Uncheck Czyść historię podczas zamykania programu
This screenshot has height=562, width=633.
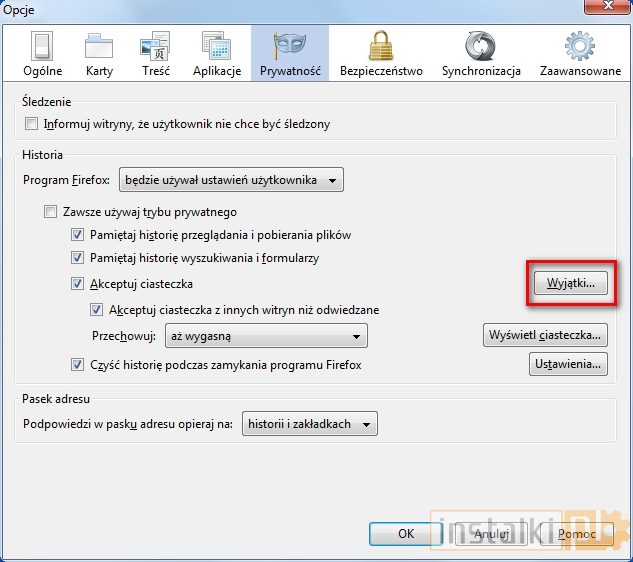(x=78, y=365)
